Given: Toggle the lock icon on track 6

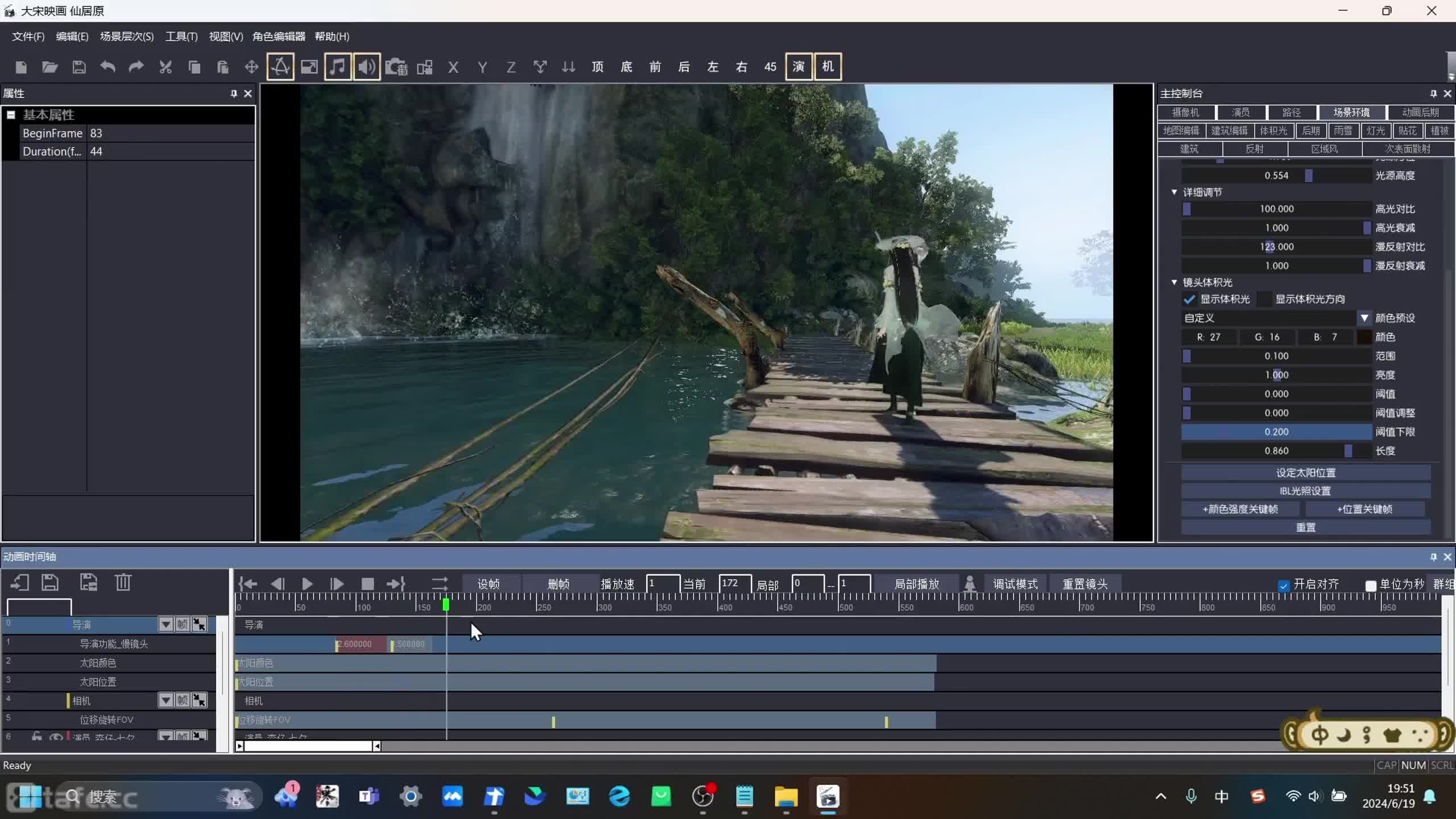Looking at the screenshot, I should (37, 737).
